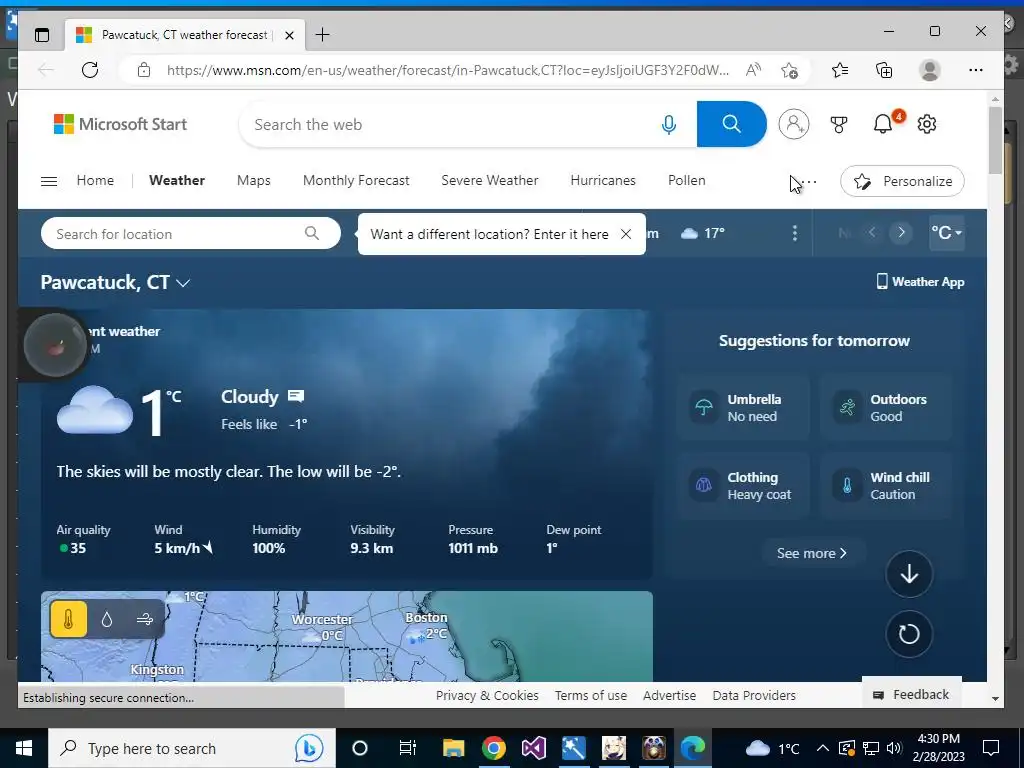Toggle Read aloud in address bar

click(753, 70)
